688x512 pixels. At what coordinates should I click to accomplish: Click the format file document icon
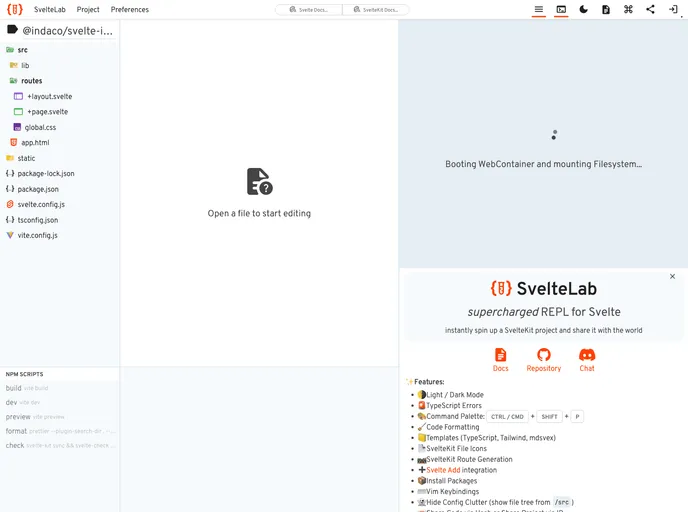tap(606, 9)
